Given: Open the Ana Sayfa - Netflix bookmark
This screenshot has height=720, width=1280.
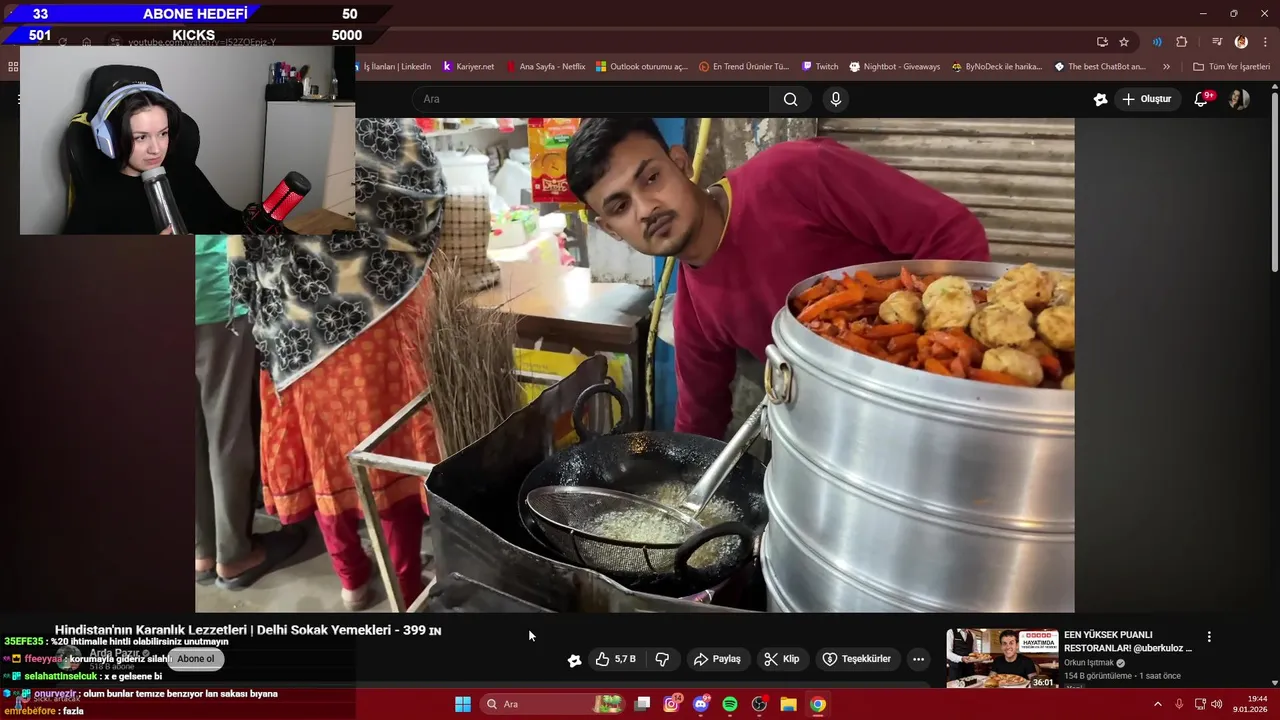Looking at the screenshot, I should (545, 67).
